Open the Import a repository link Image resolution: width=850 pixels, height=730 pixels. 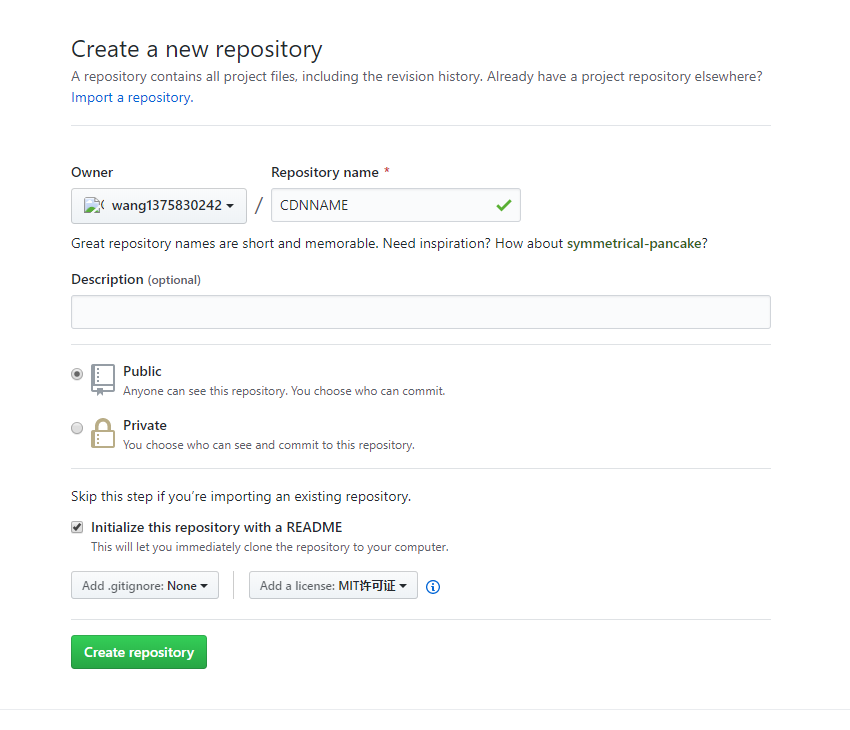tap(131, 97)
